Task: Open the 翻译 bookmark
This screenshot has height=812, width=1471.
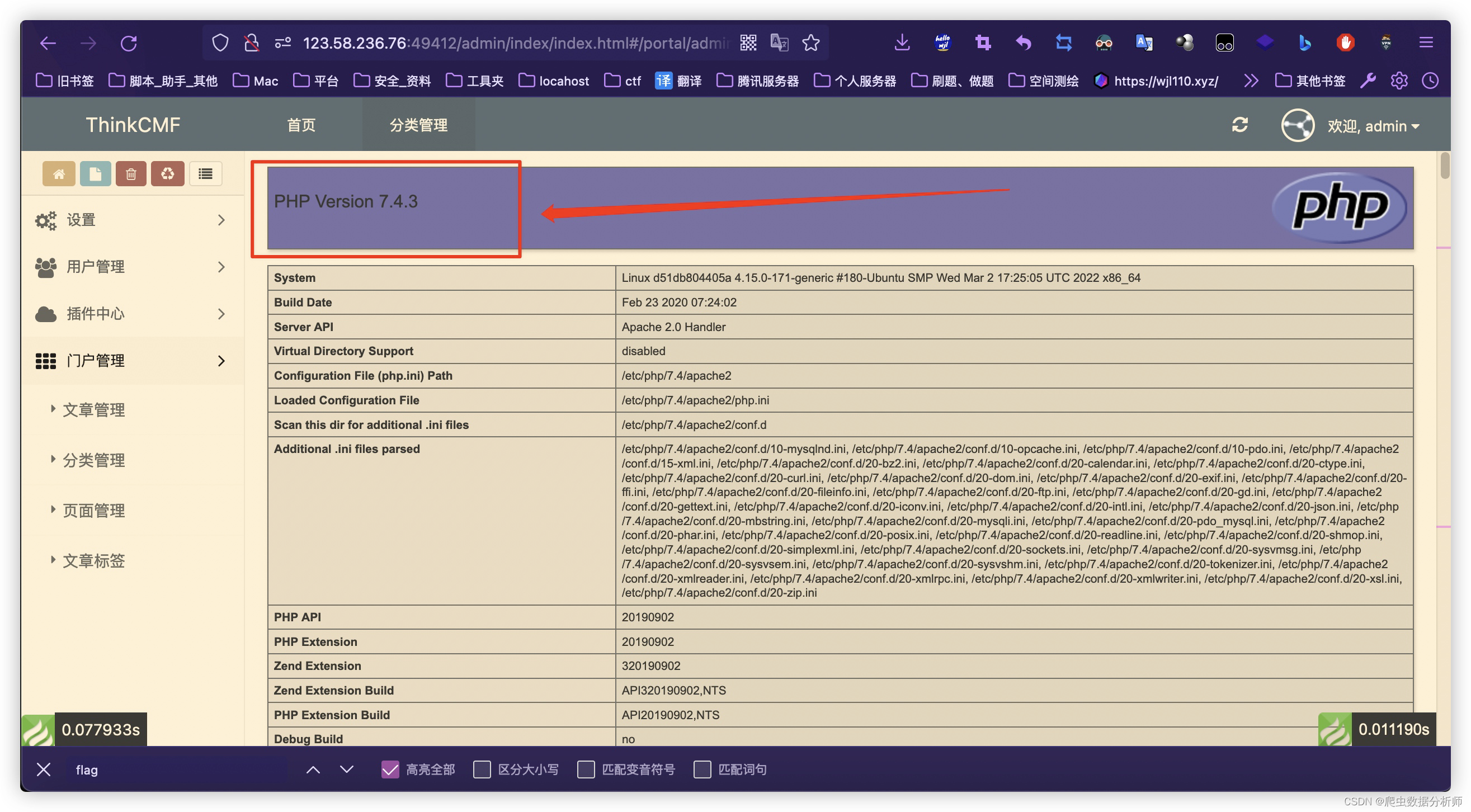Action: click(x=678, y=81)
